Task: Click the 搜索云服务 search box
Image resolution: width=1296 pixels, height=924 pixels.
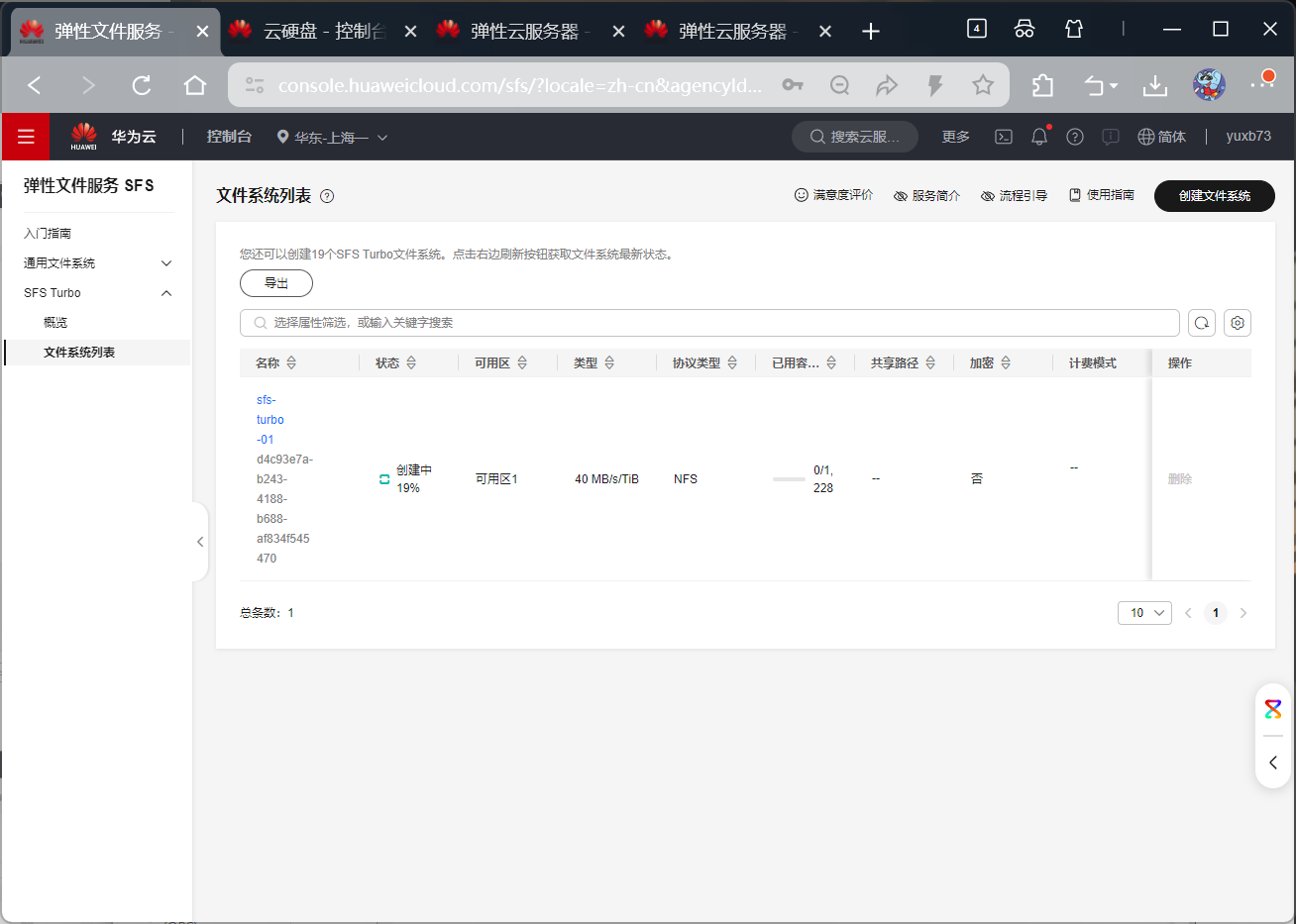Action: [x=855, y=137]
